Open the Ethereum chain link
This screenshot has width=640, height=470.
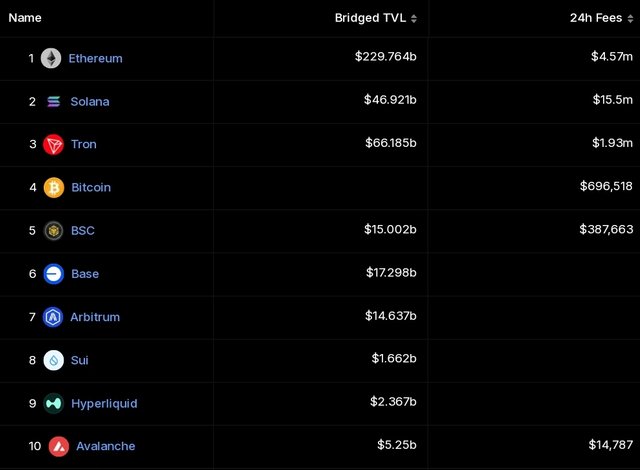point(96,58)
